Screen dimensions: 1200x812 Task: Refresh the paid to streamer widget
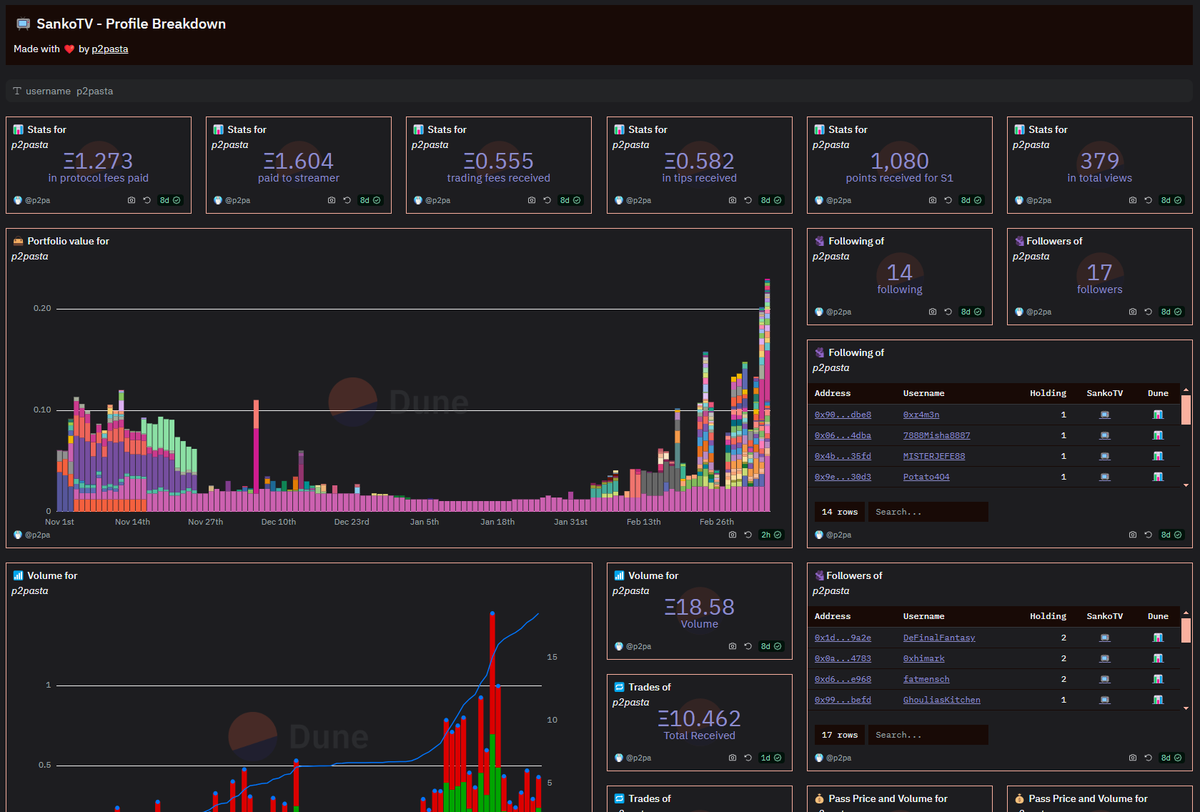tap(348, 200)
